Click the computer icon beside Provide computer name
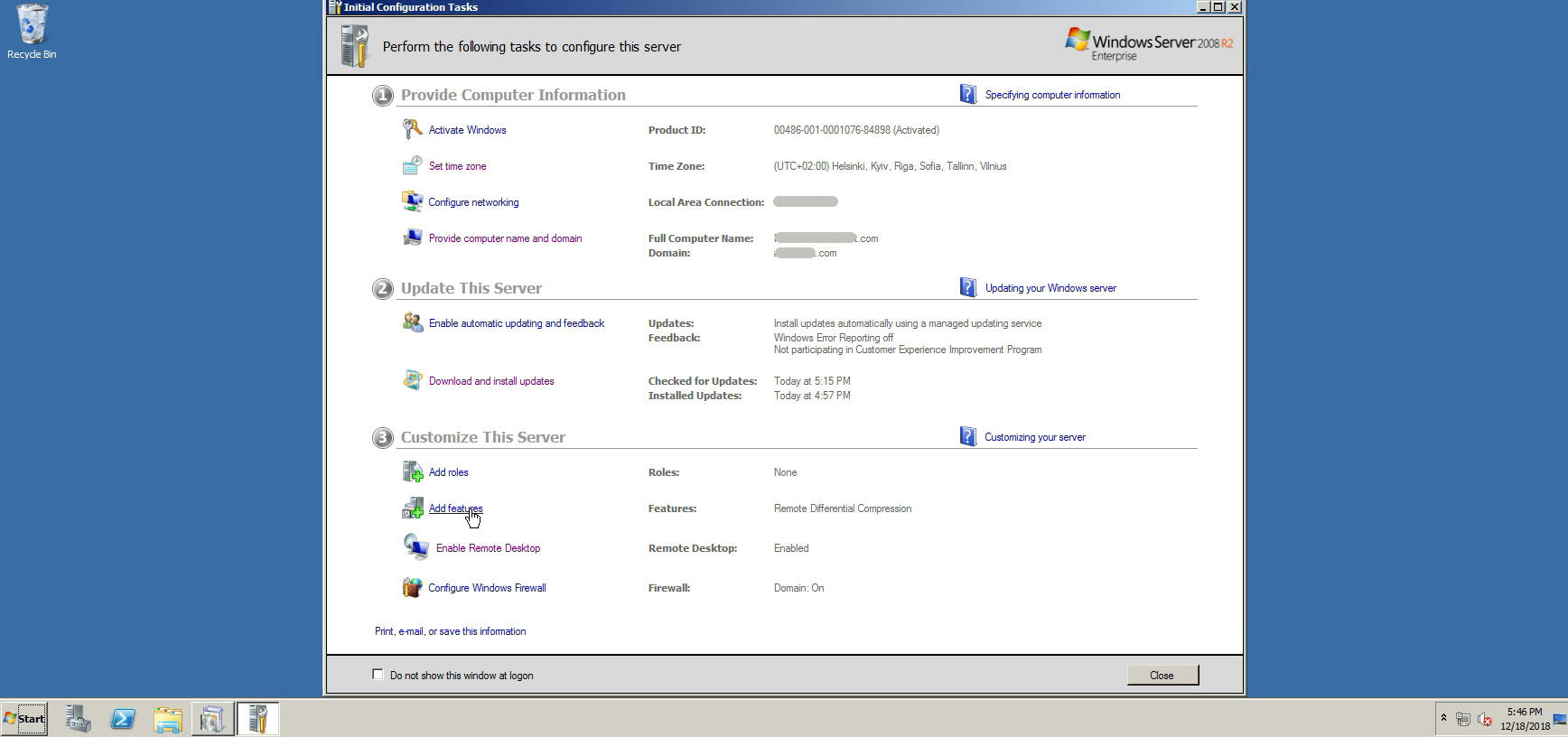The width and height of the screenshot is (1568, 737). tap(412, 238)
